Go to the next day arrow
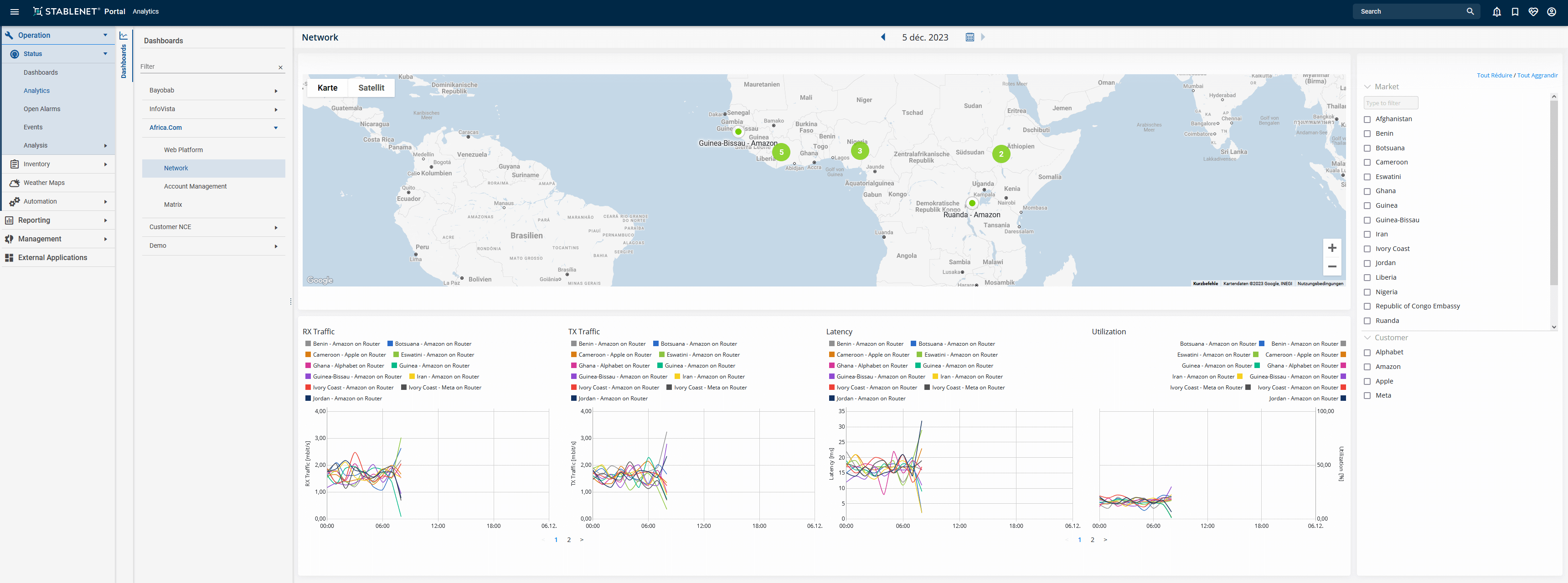Viewport: 1568px width, 583px height. [982, 37]
